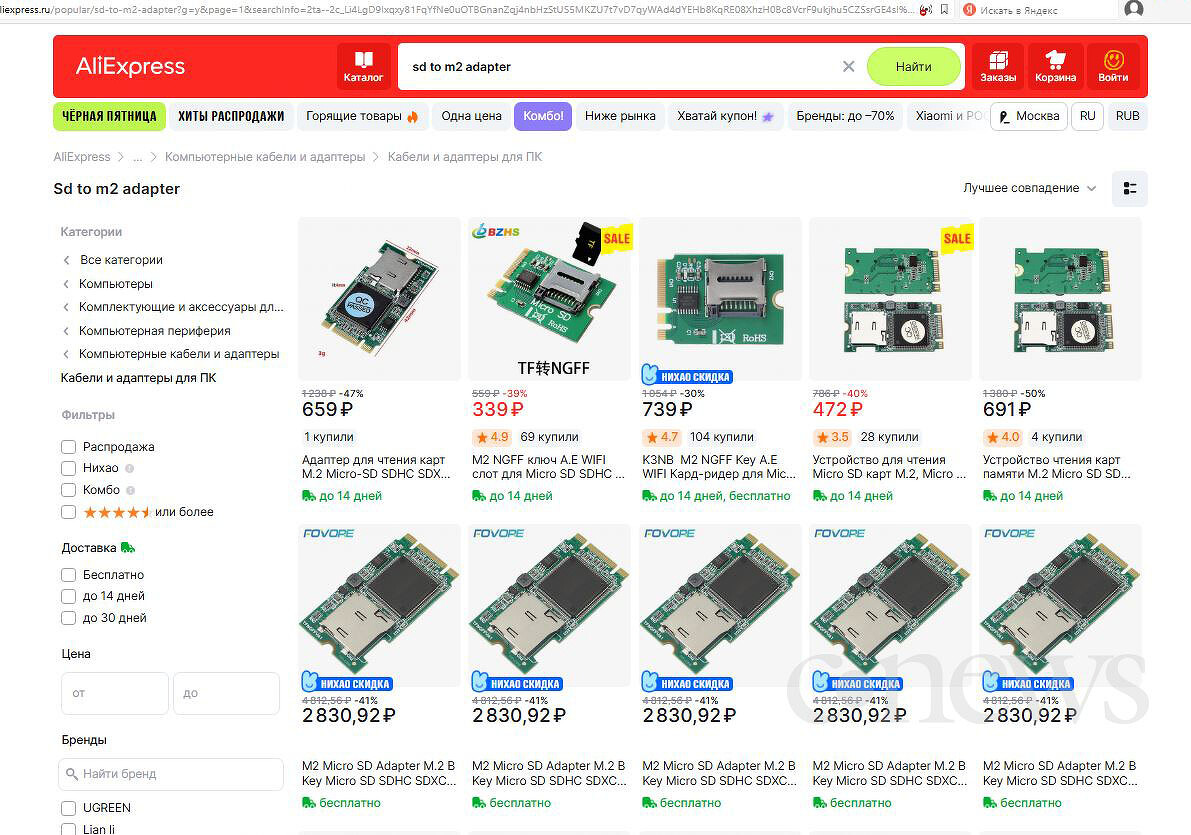
Task: Expand the collapsed breadcrumb ellipsis
Action: coord(138,157)
